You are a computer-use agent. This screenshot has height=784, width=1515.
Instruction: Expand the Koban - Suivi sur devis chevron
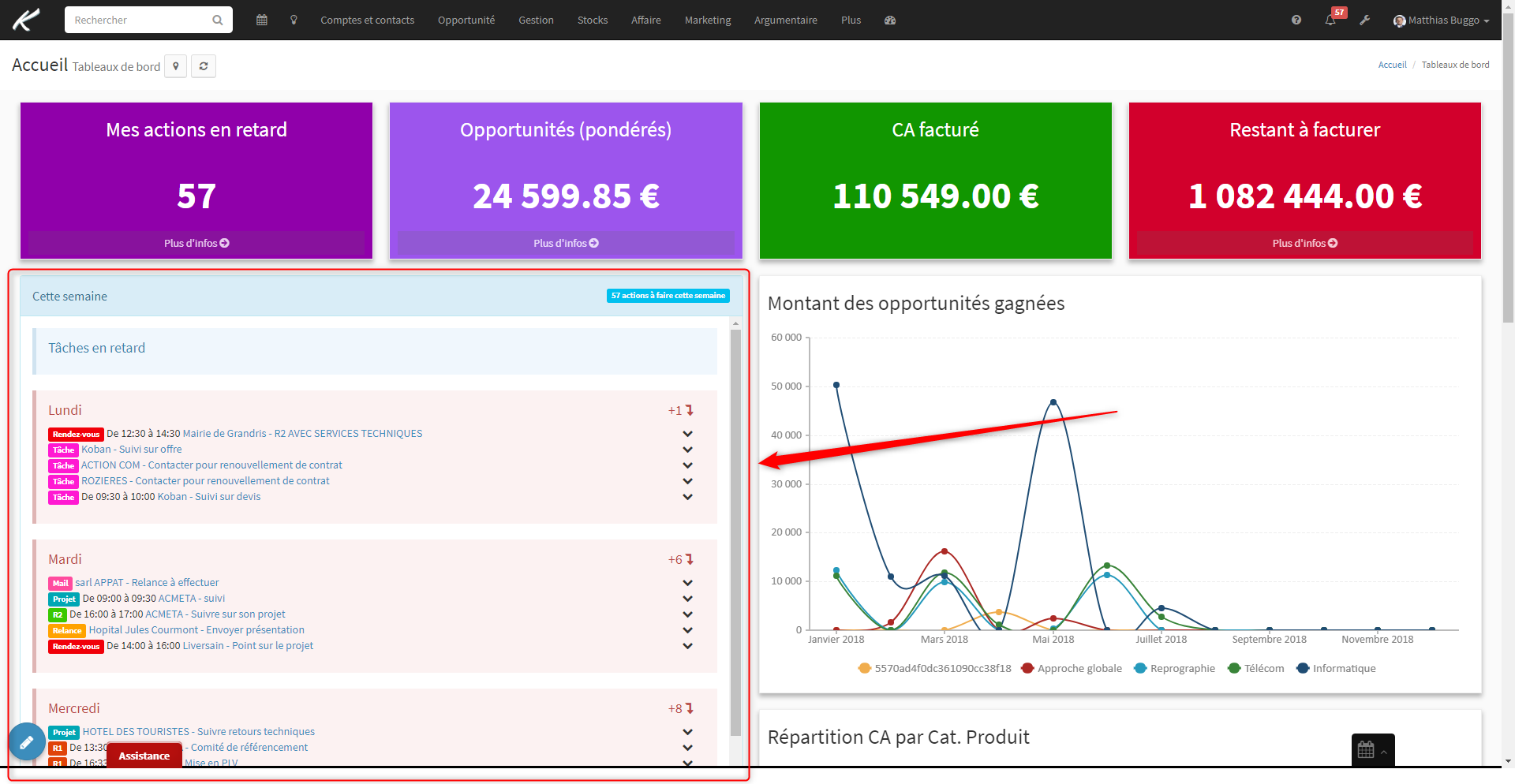[687, 497]
